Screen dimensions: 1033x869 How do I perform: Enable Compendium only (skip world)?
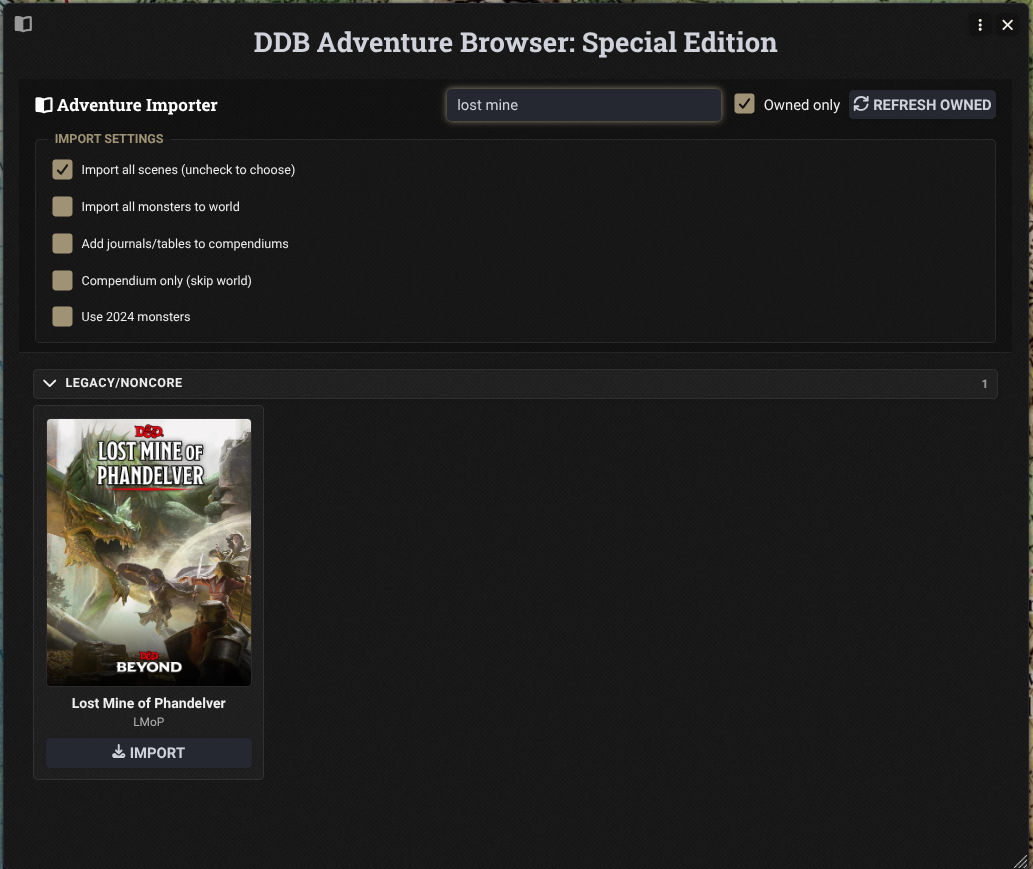(63, 280)
